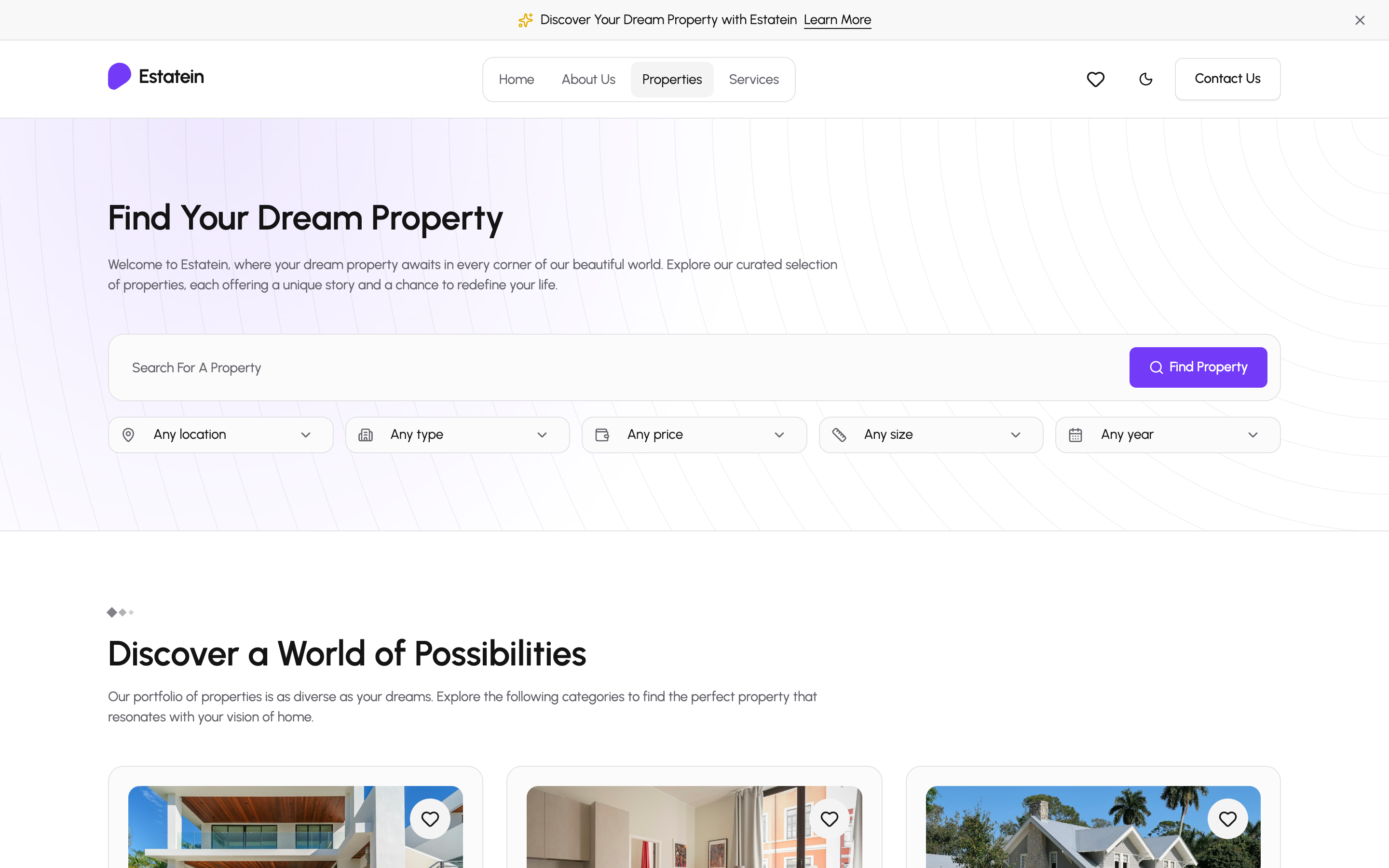Screen dimensions: 1389x868
Task: Expand the Any year dropdown chevron
Action: (x=1253, y=435)
